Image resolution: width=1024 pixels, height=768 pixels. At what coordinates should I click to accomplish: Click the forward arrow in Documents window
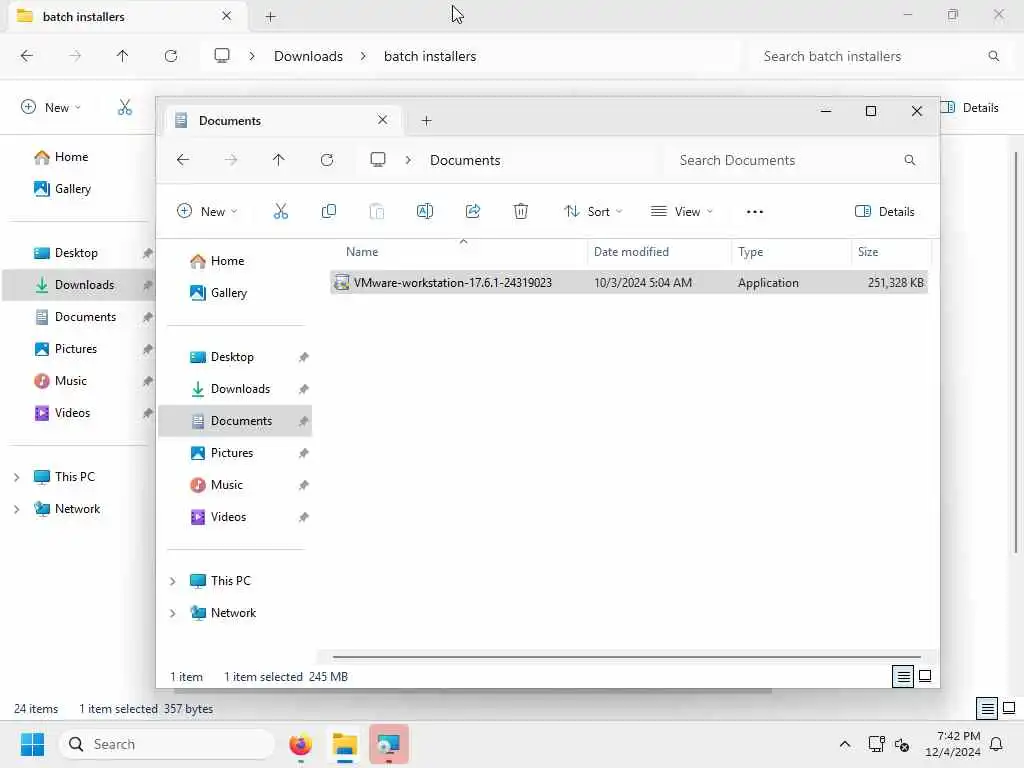tap(231, 160)
